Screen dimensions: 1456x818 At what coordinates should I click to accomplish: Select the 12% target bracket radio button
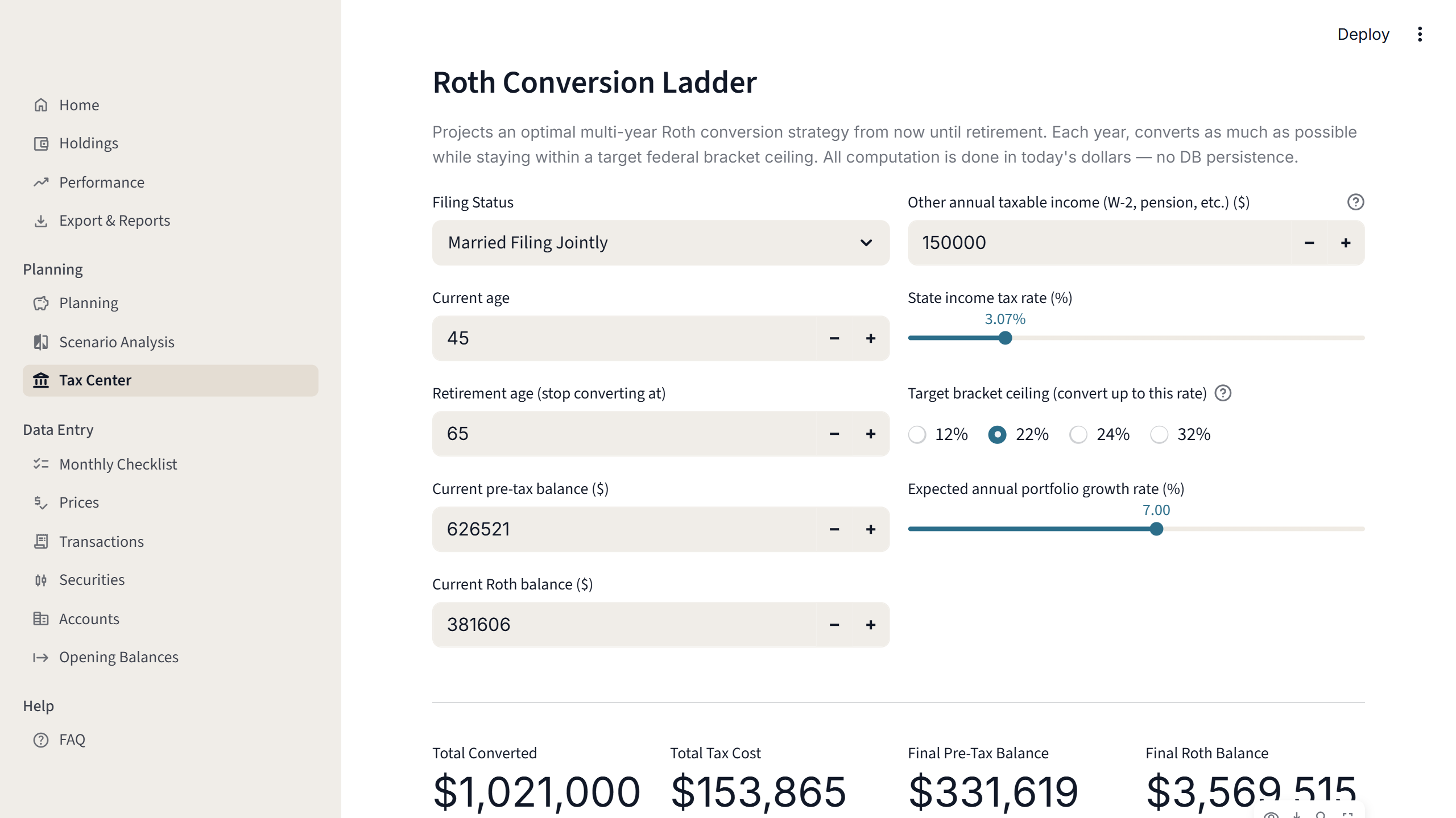[917, 434]
